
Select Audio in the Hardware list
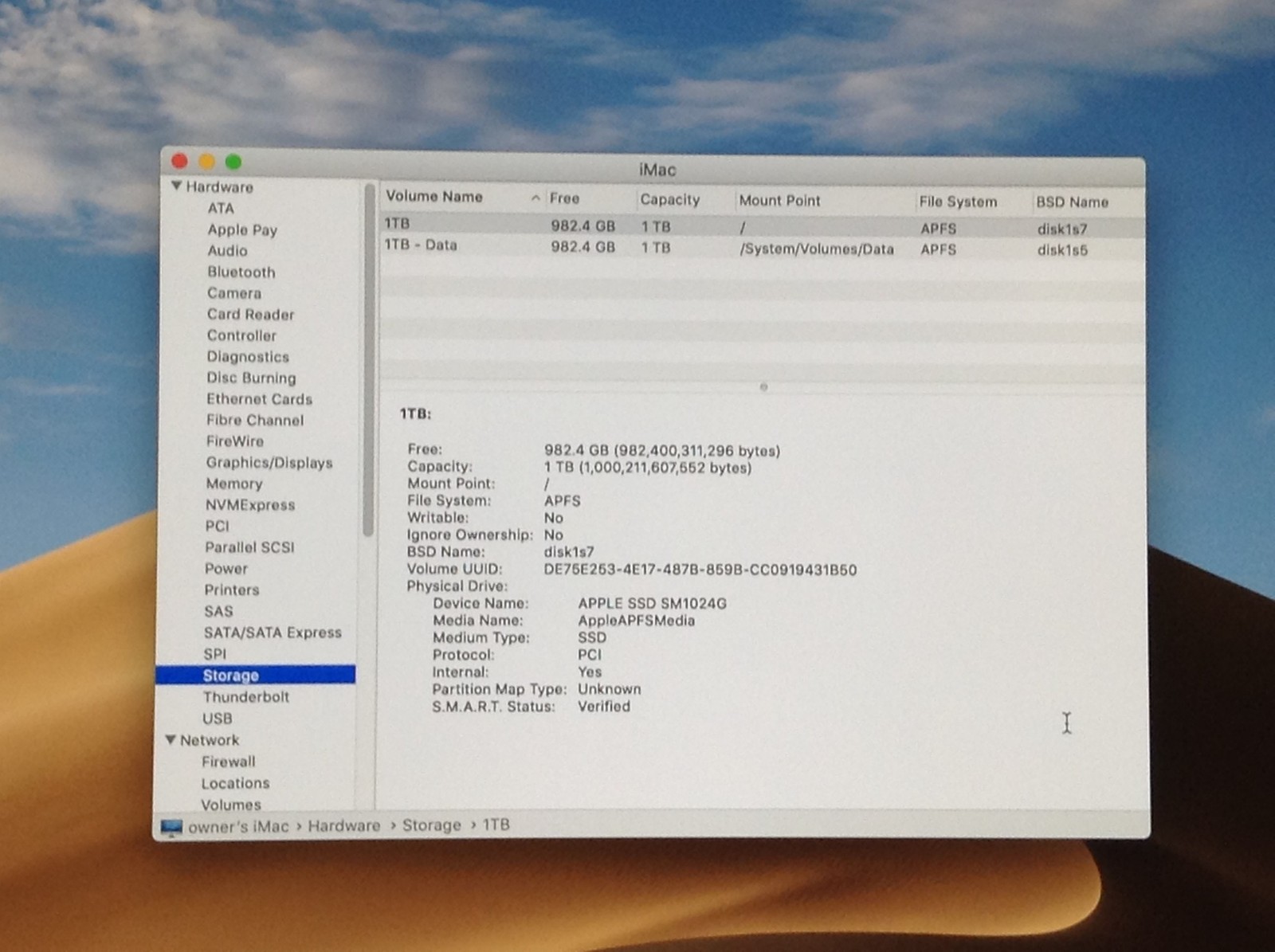227,250
